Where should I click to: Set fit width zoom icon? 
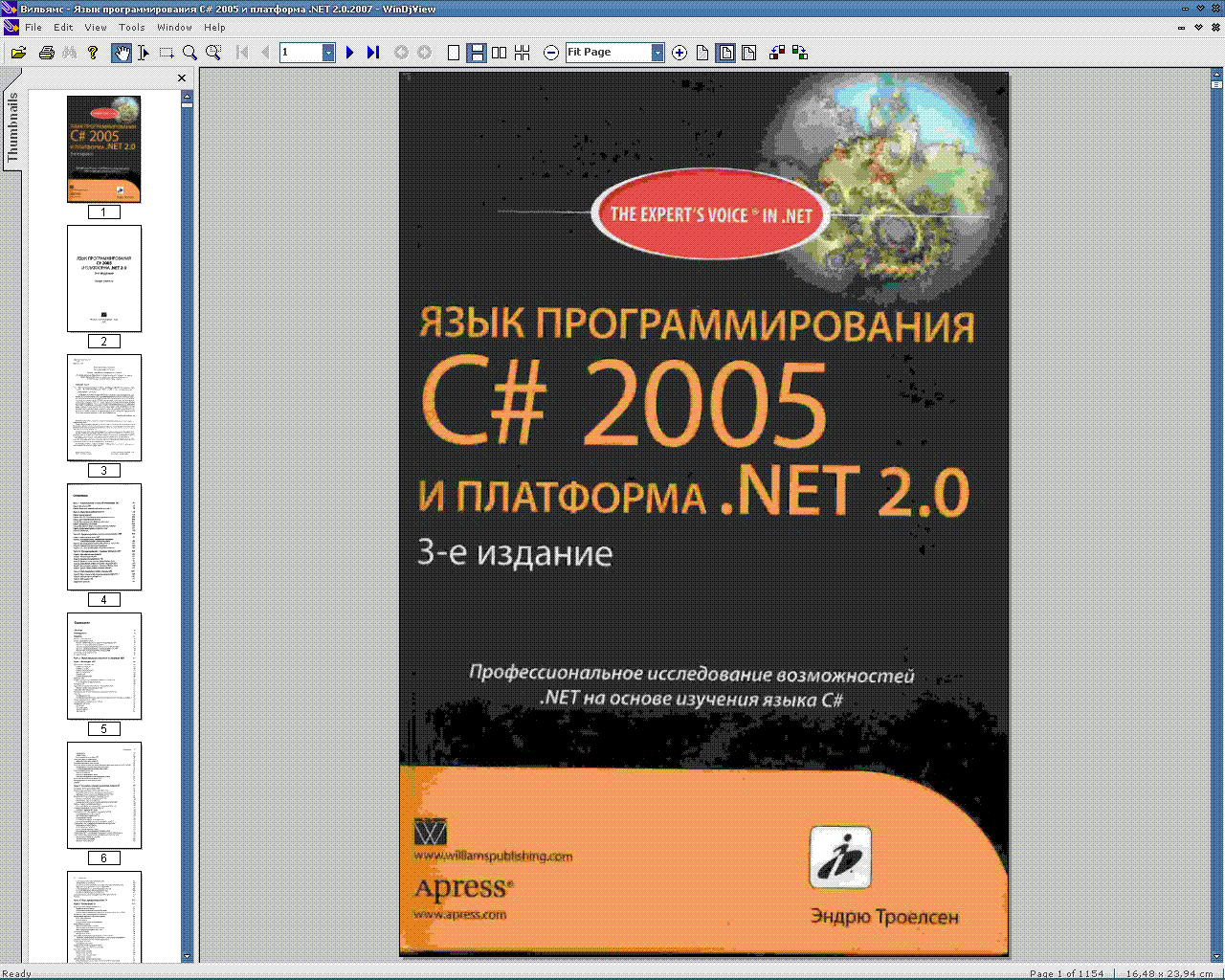coord(749,53)
